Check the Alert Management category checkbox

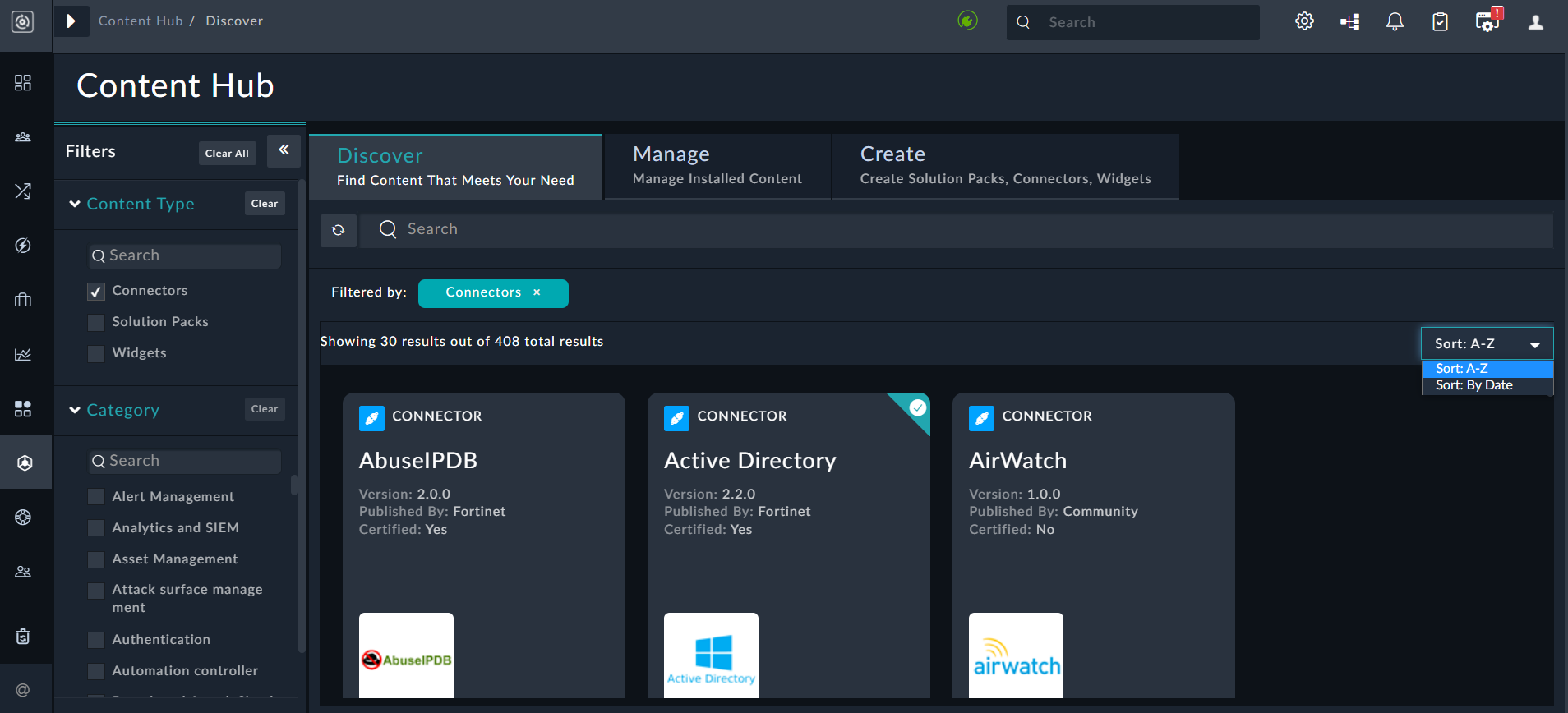tap(96, 497)
